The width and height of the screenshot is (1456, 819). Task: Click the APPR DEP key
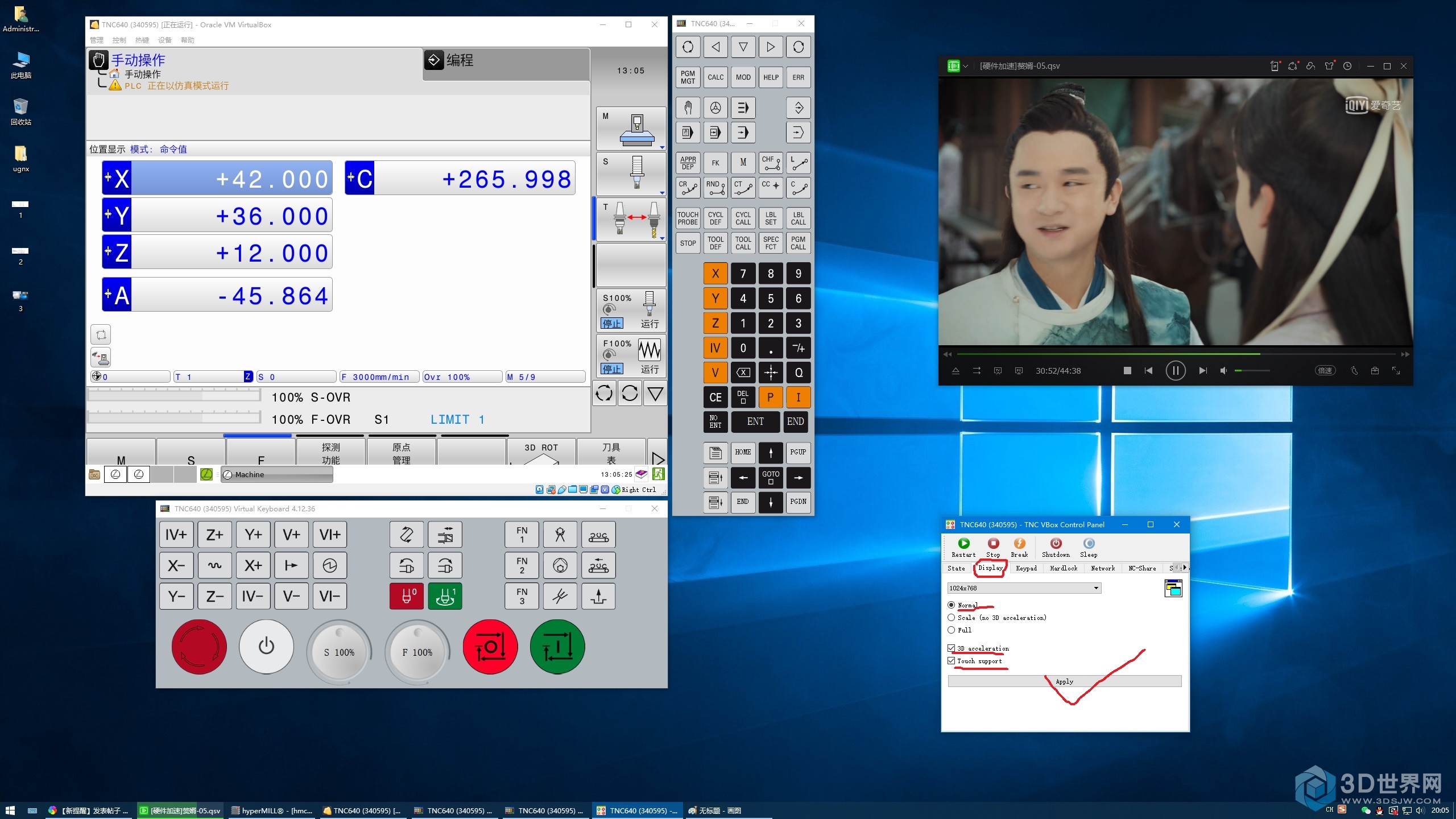pos(688,163)
